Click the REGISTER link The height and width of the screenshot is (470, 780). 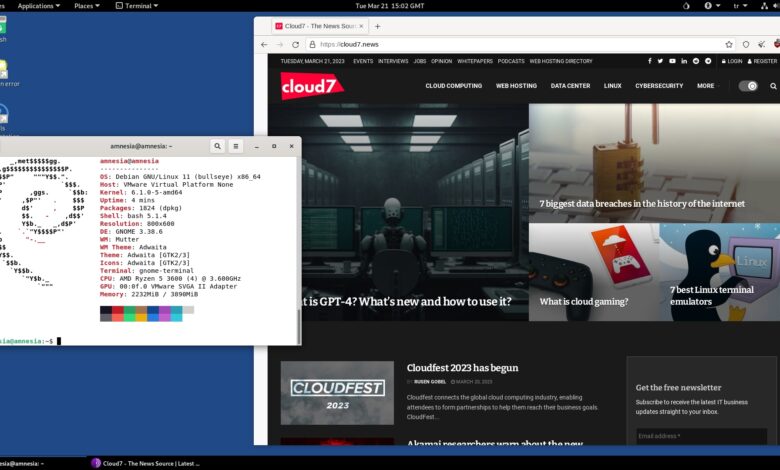[762, 61]
